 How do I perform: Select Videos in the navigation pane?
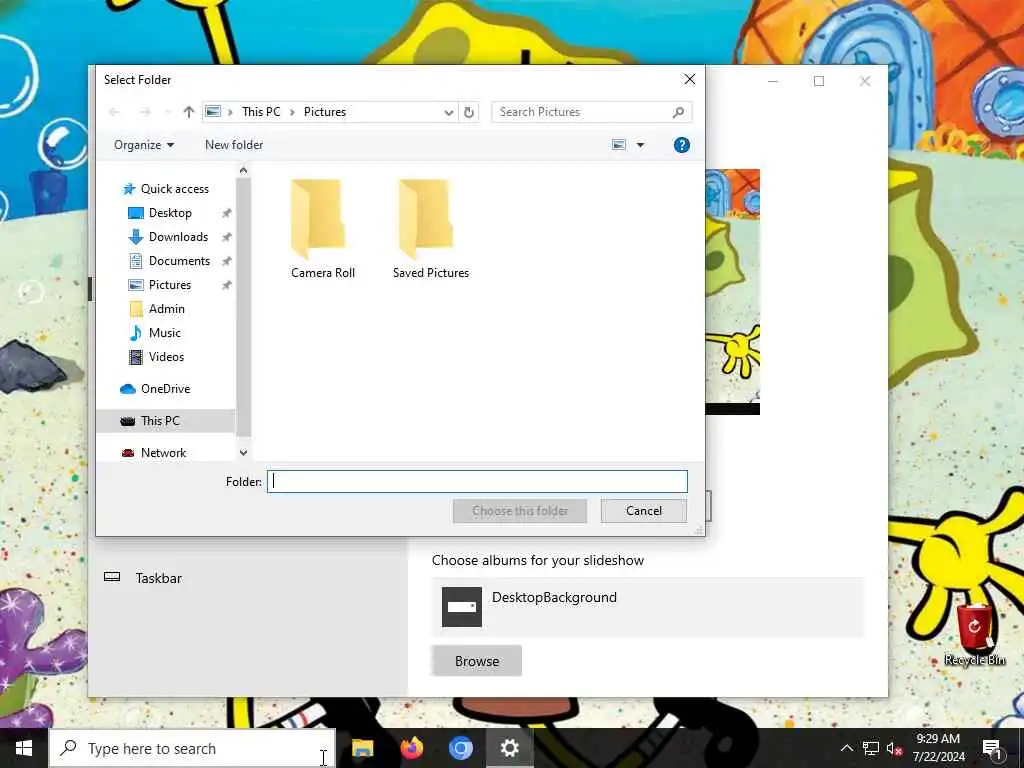[x=166, y=357]
